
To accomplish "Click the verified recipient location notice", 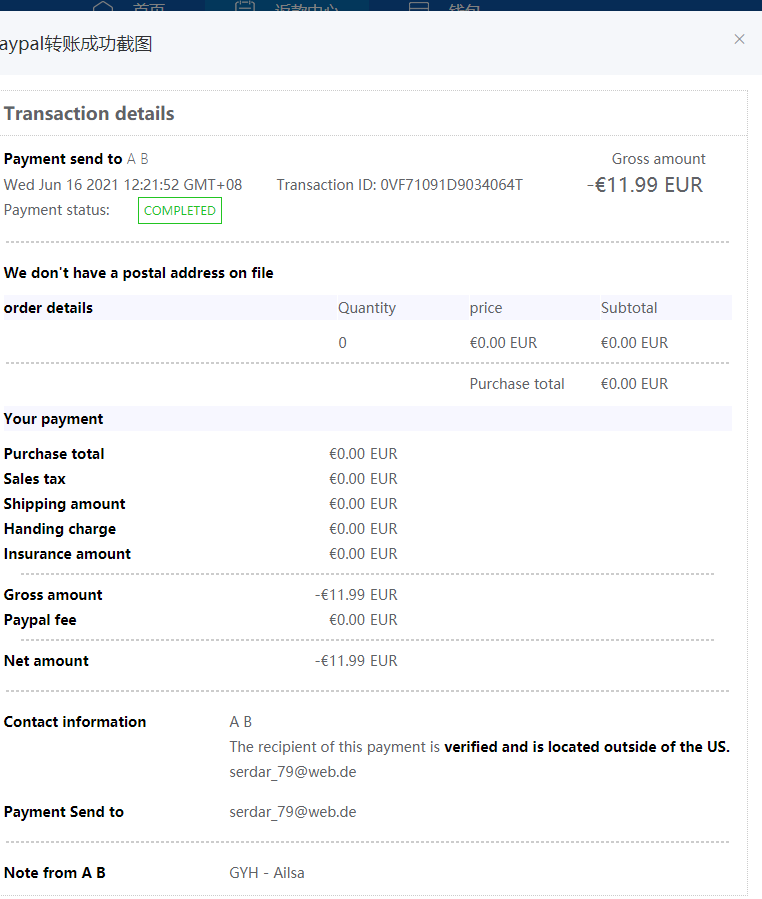I will coord(479,747).
